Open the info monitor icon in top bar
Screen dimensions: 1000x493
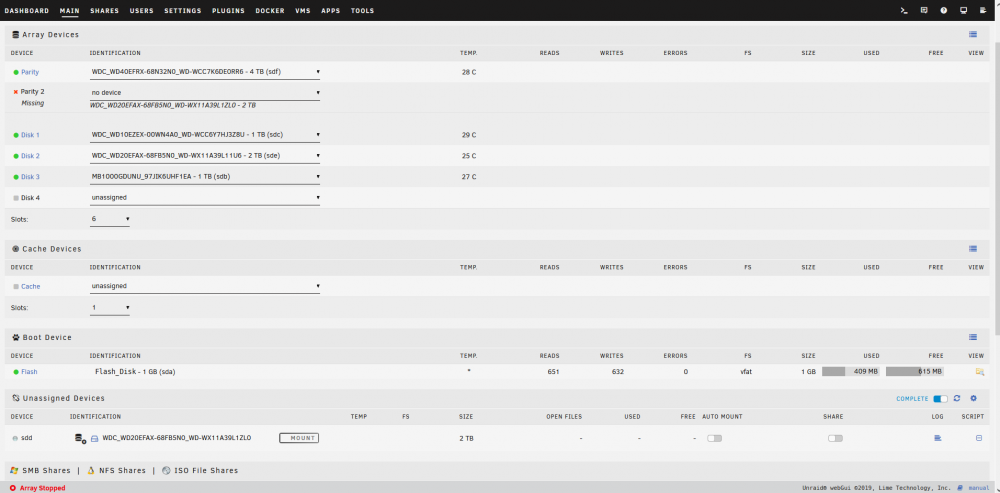point(963,10)
